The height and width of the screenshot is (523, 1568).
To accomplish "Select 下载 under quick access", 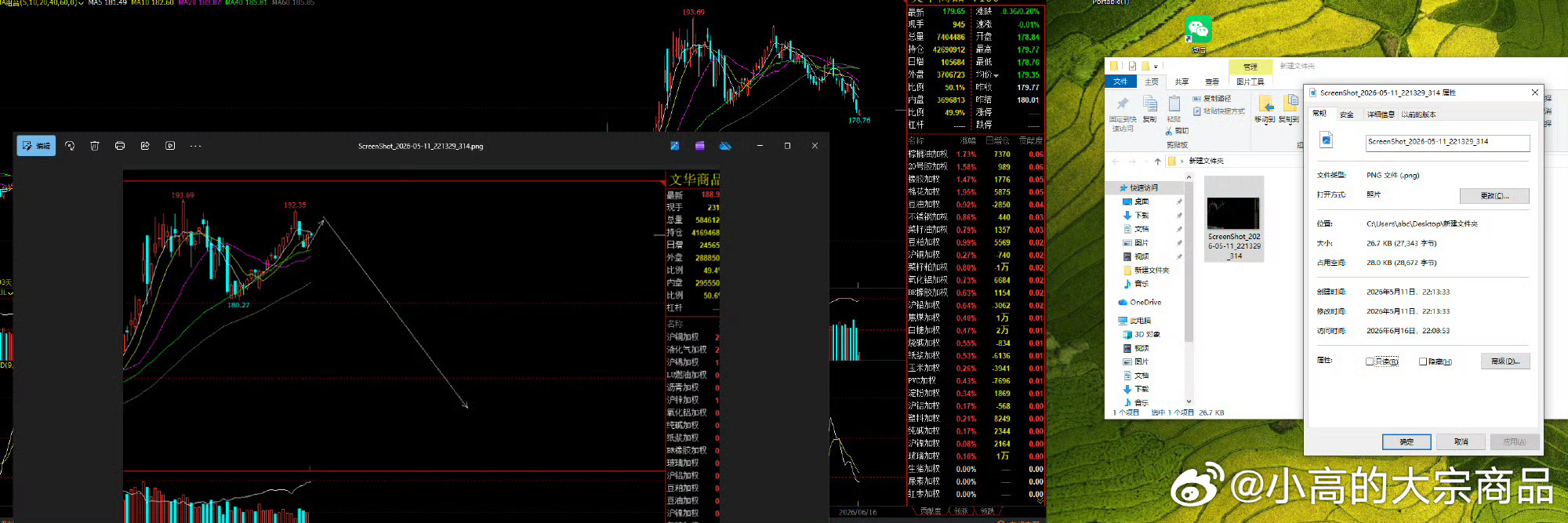I will (x=1142, y=216).
